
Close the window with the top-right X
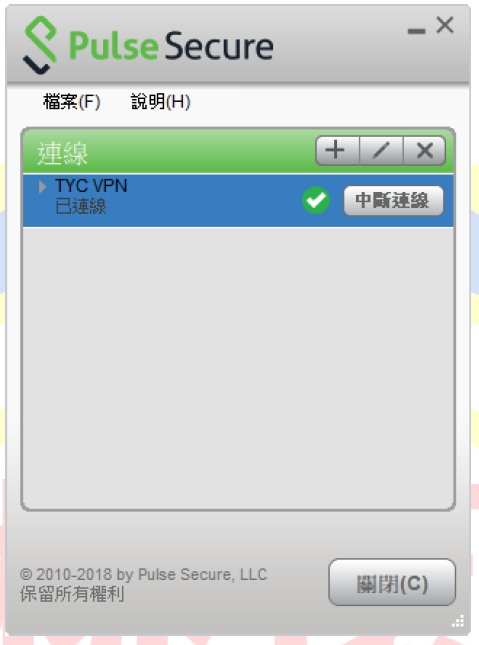tap(445, 25)
